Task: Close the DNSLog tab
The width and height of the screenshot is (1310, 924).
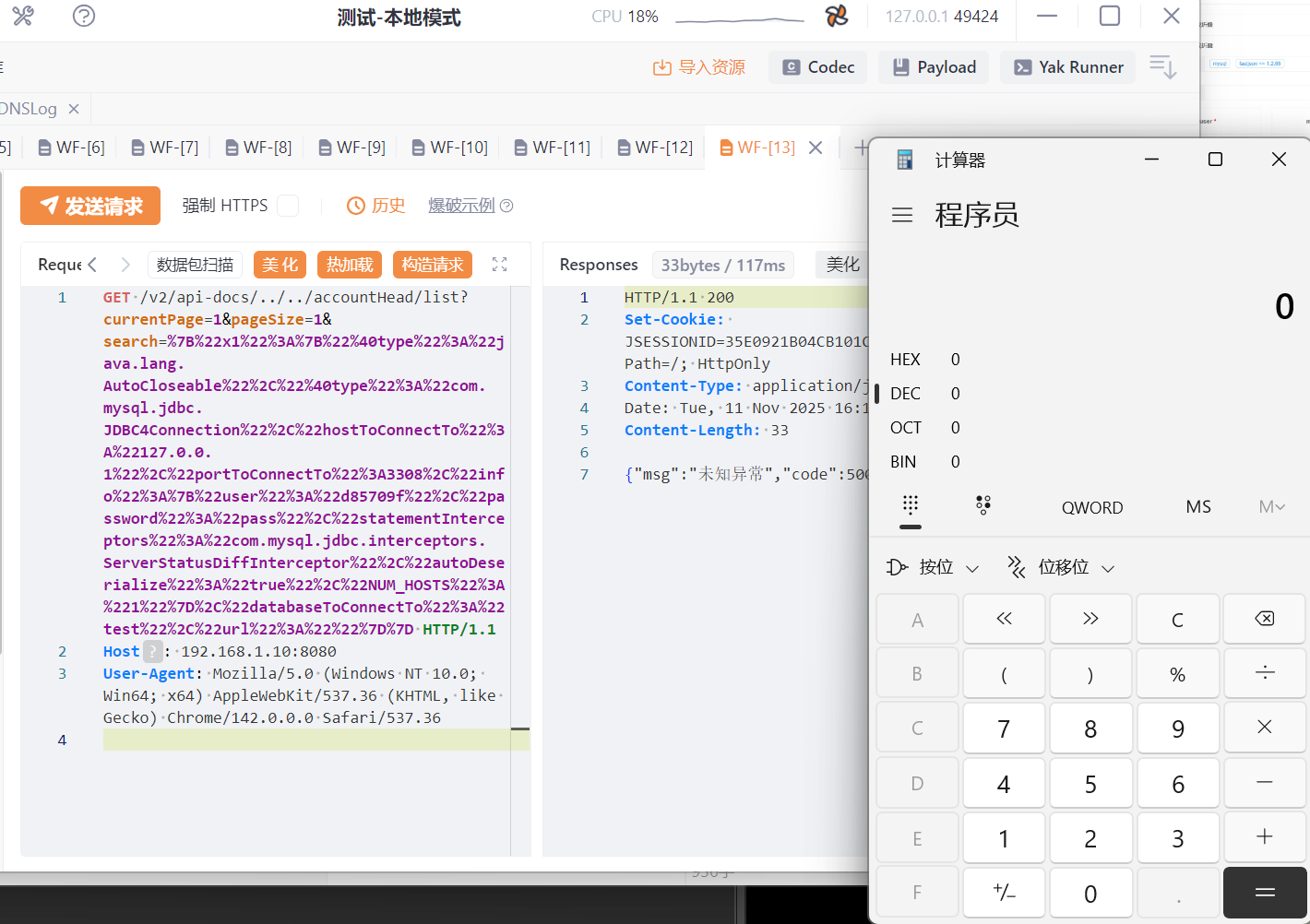Action: click(74, 109)
